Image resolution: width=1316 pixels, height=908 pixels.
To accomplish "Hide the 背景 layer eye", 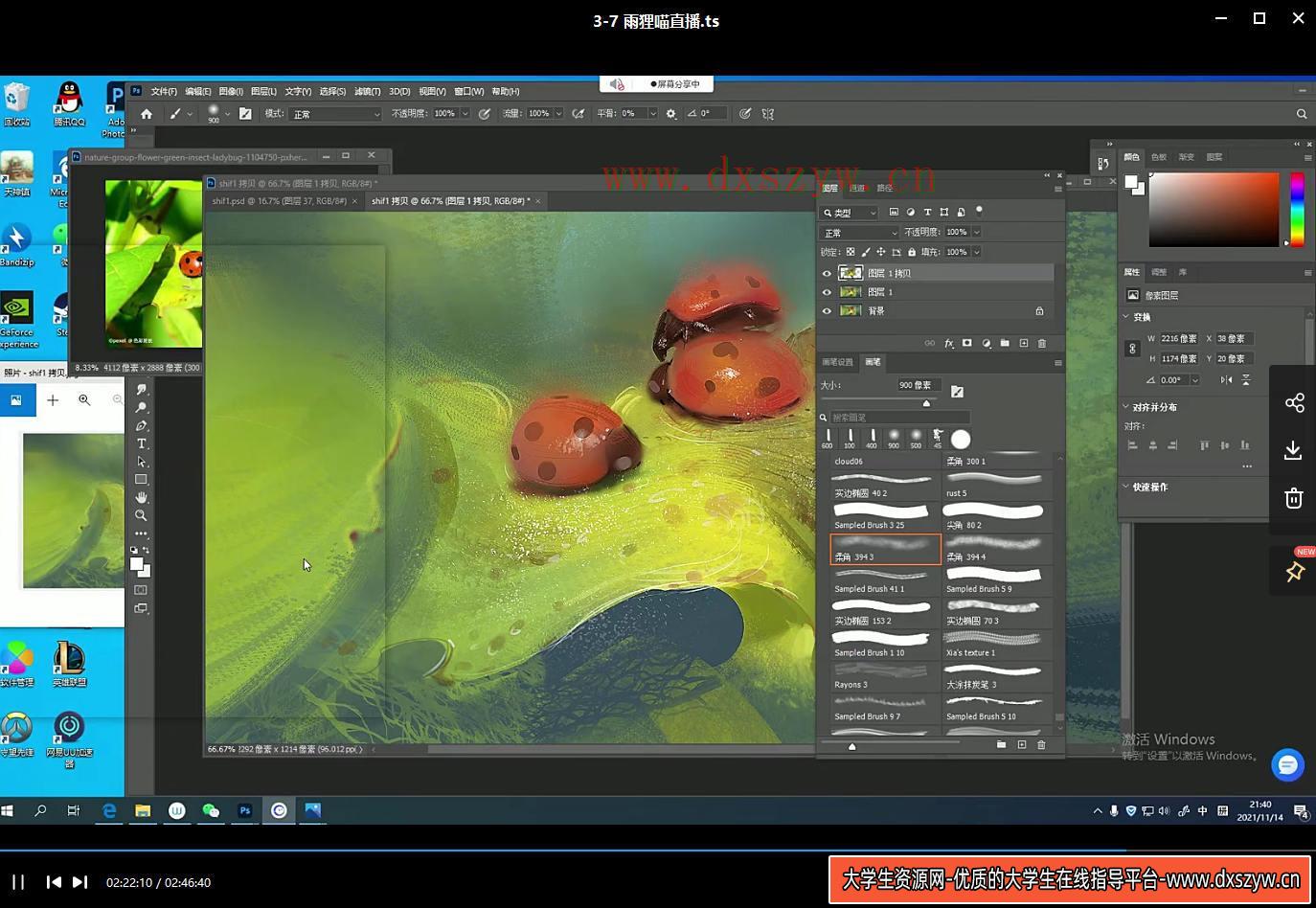I will click(x=827, y=310).
